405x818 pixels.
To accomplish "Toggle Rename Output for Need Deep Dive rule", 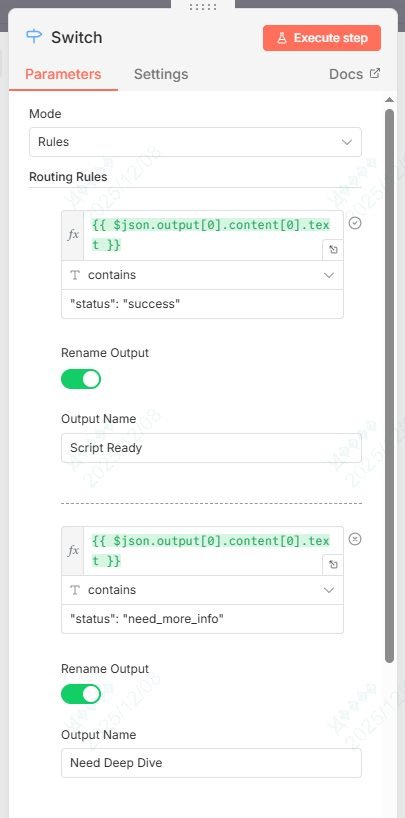I will tap(81, 694).
